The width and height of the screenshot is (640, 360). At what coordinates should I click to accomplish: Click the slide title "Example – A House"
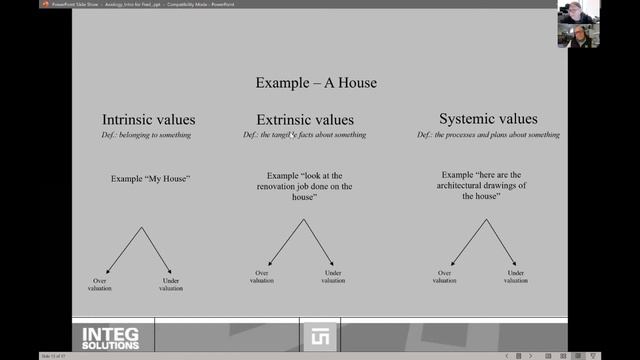click(x=316, y=83)
